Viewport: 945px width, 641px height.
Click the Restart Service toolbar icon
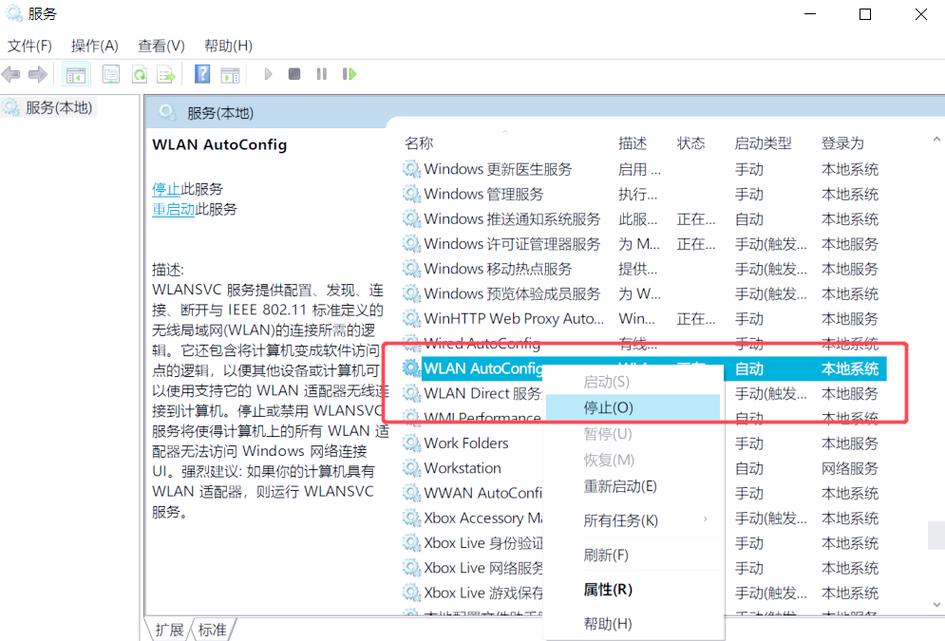350,74
